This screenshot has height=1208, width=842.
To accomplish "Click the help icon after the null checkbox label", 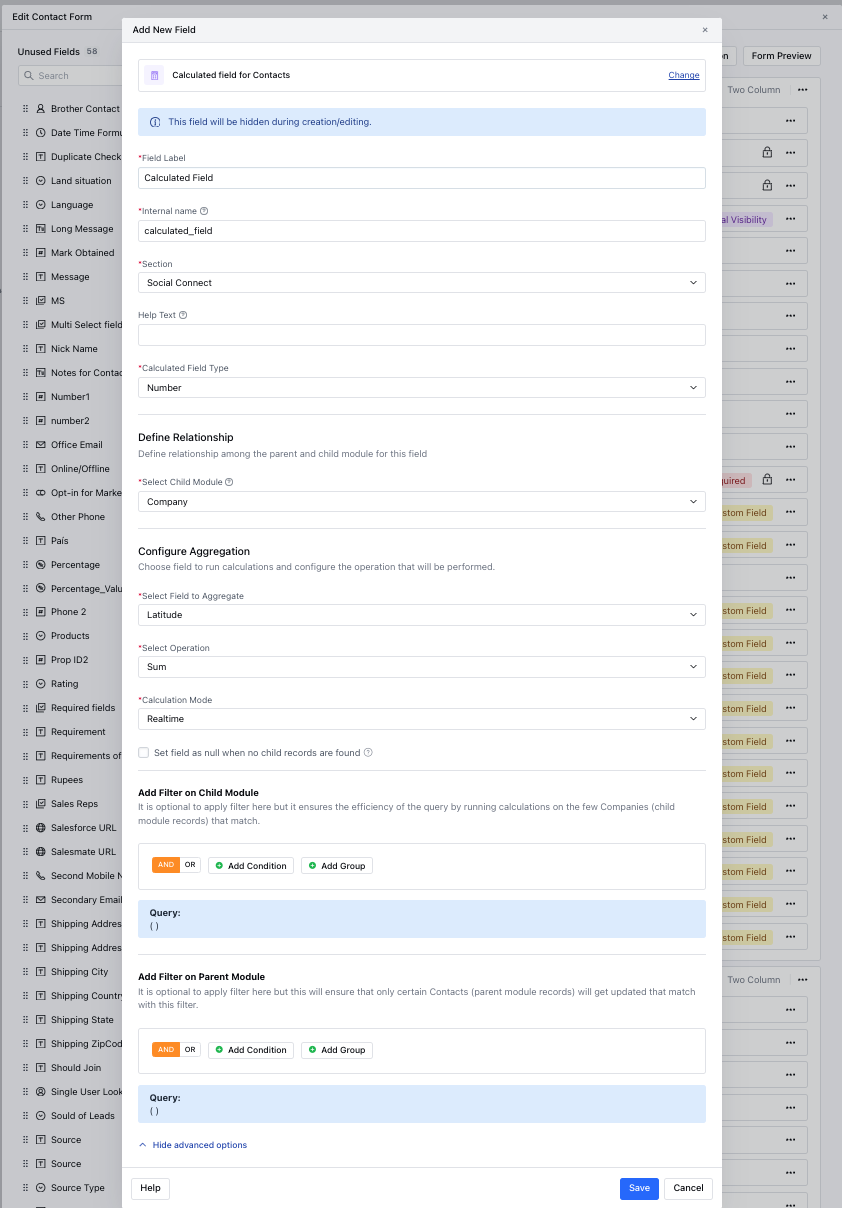I will click(x=368, y=753).
